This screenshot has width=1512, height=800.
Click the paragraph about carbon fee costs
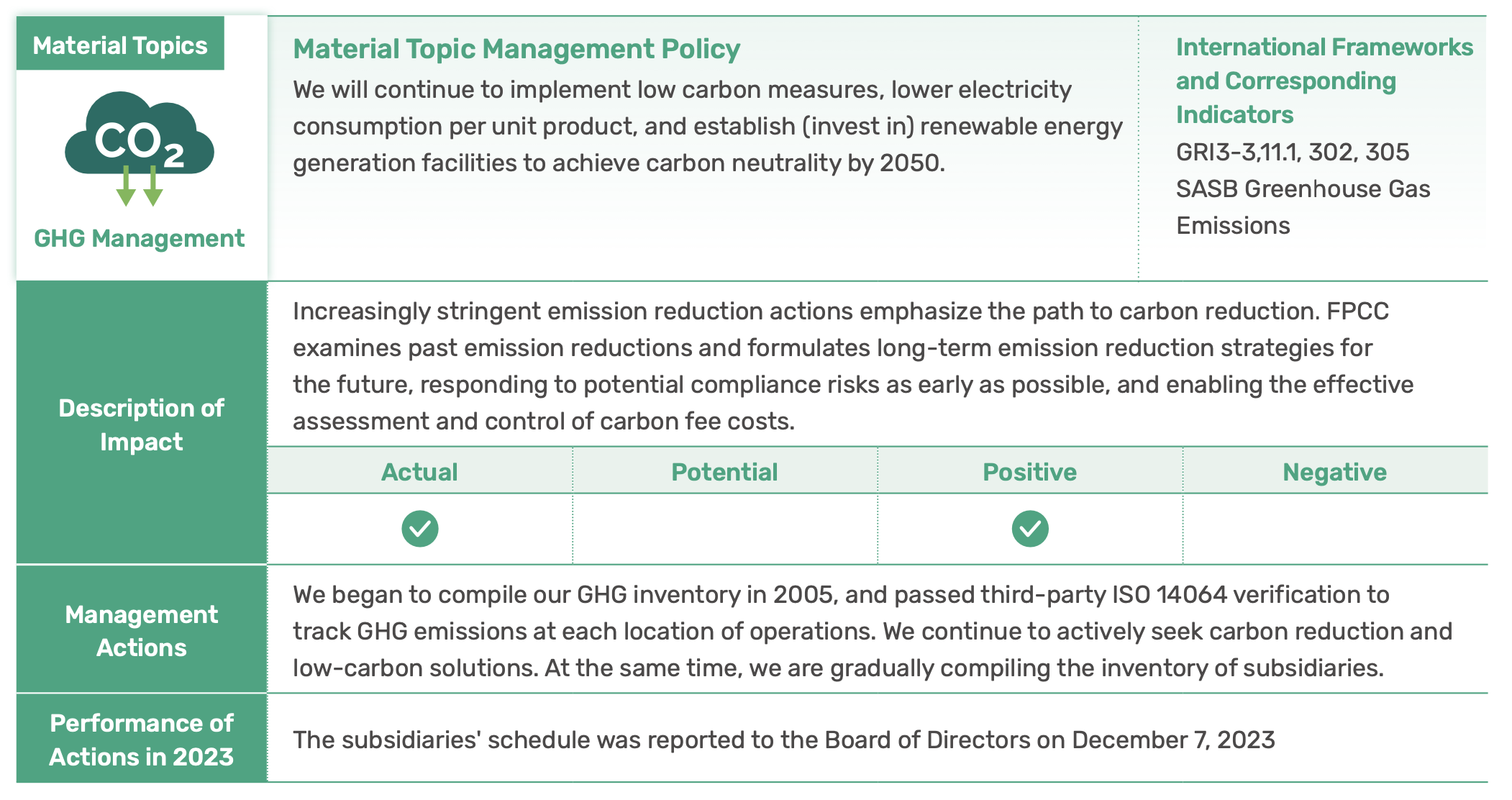coord(853,366)
